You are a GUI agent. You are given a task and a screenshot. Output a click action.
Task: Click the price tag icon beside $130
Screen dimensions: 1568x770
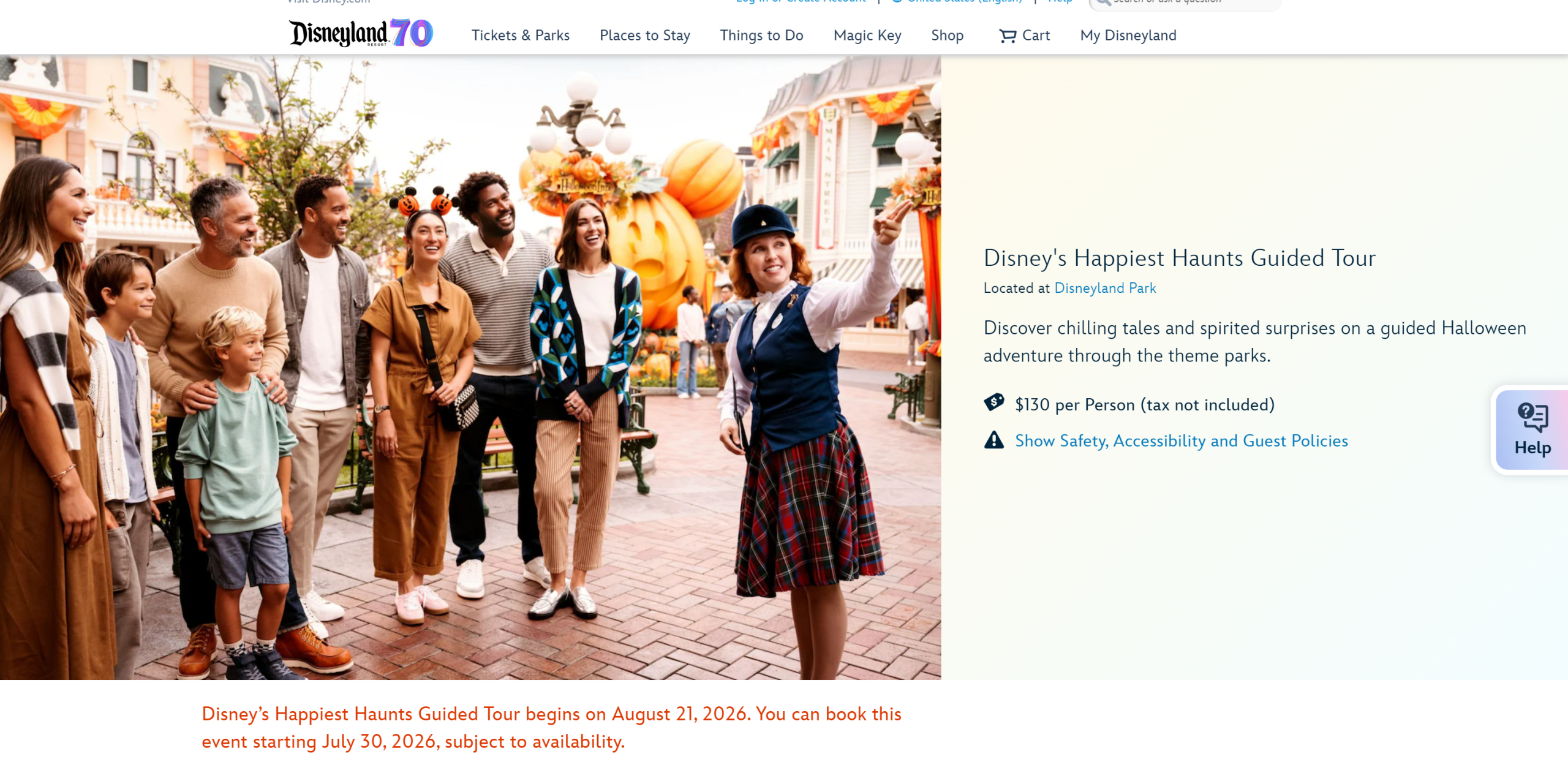(x=993, y=402)
